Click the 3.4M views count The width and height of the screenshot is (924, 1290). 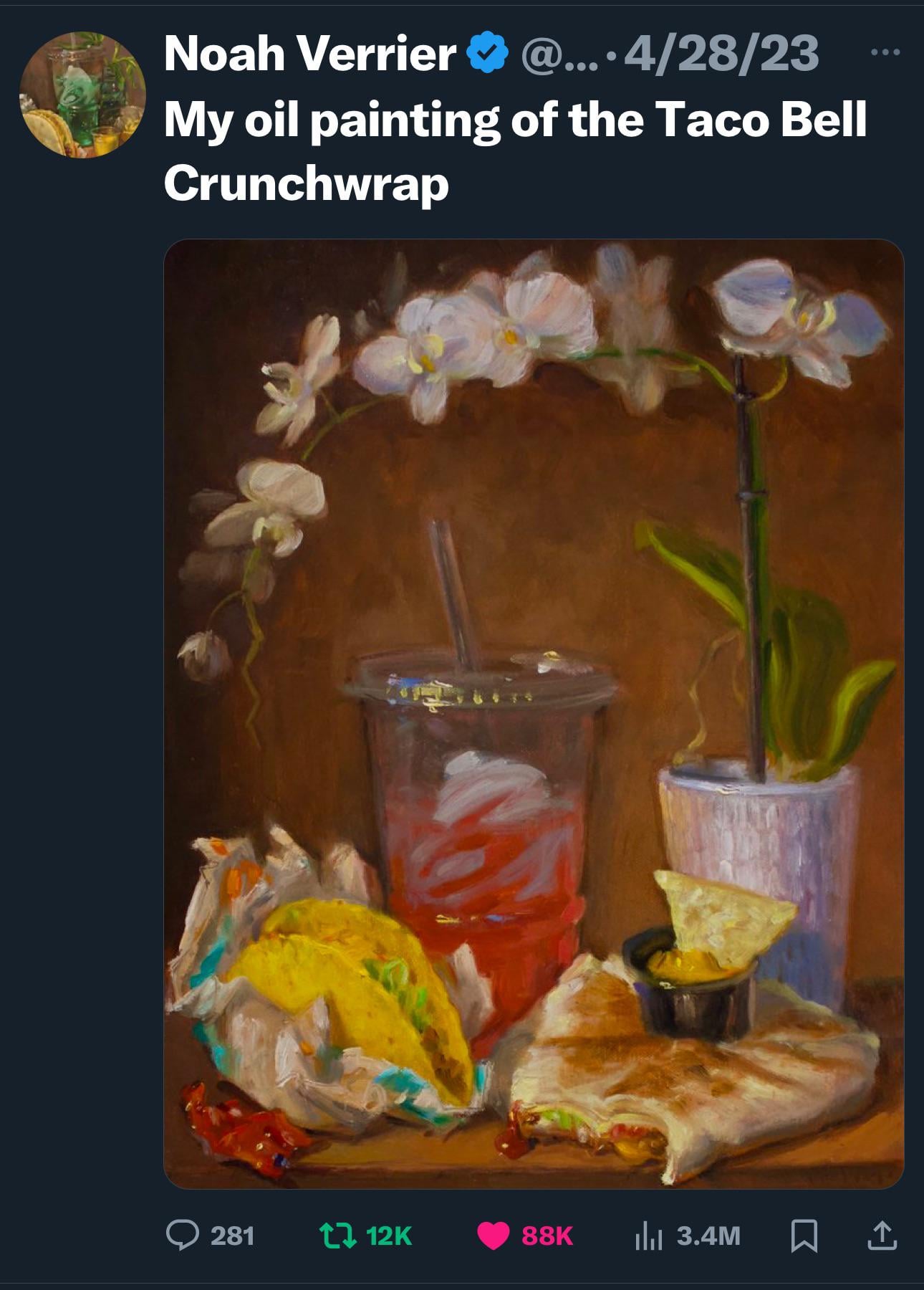708,1236
